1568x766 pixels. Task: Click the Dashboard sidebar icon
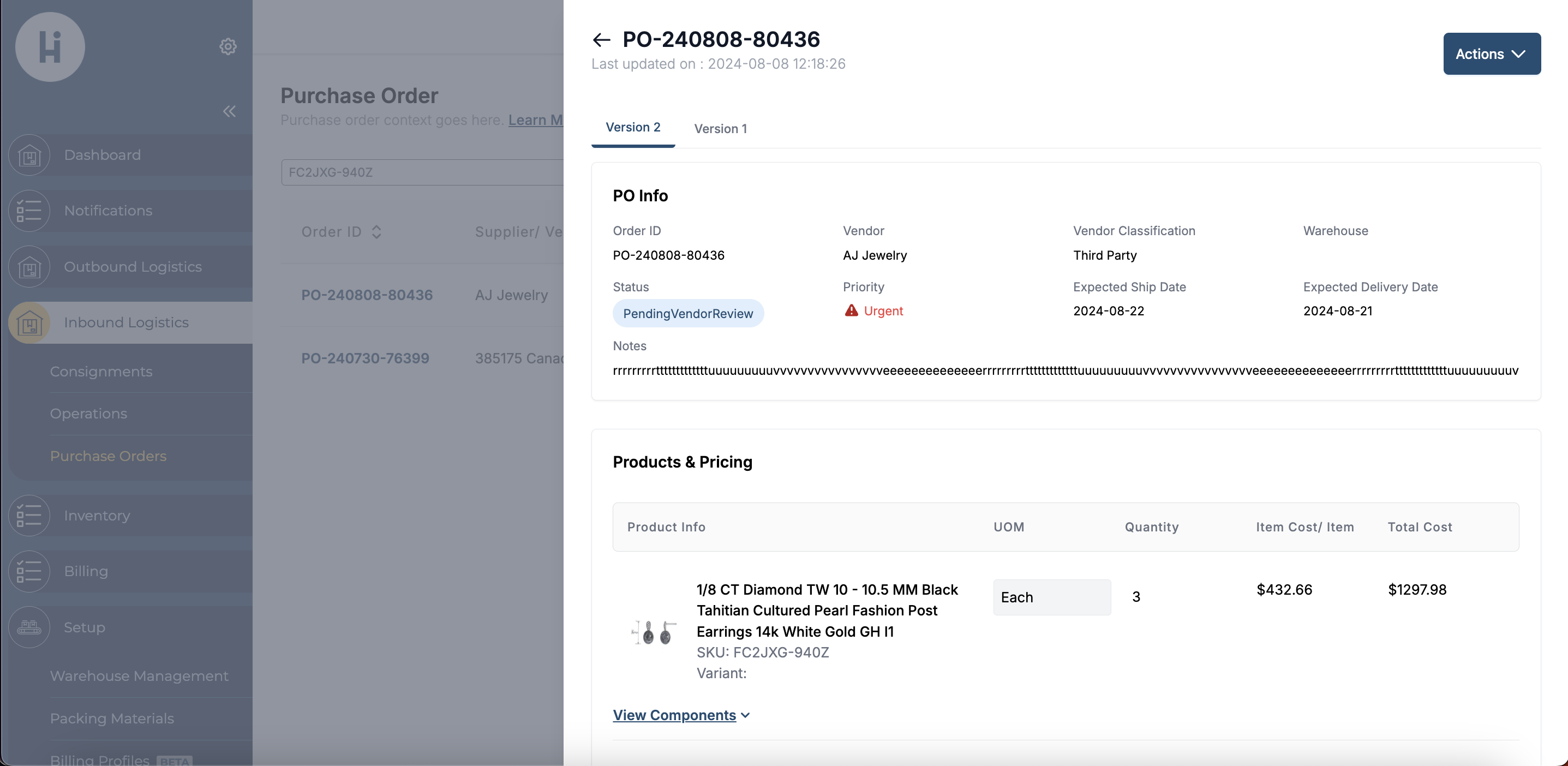pyautogui.click(x=29, y=155)
